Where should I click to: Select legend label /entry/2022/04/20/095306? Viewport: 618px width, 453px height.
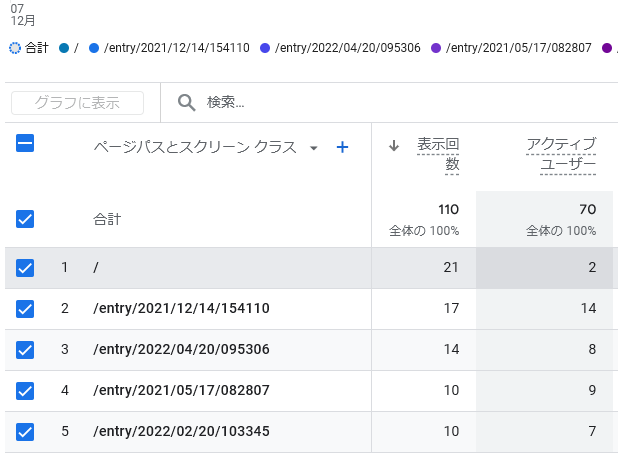pyautogui.click(x=348, y=48)
